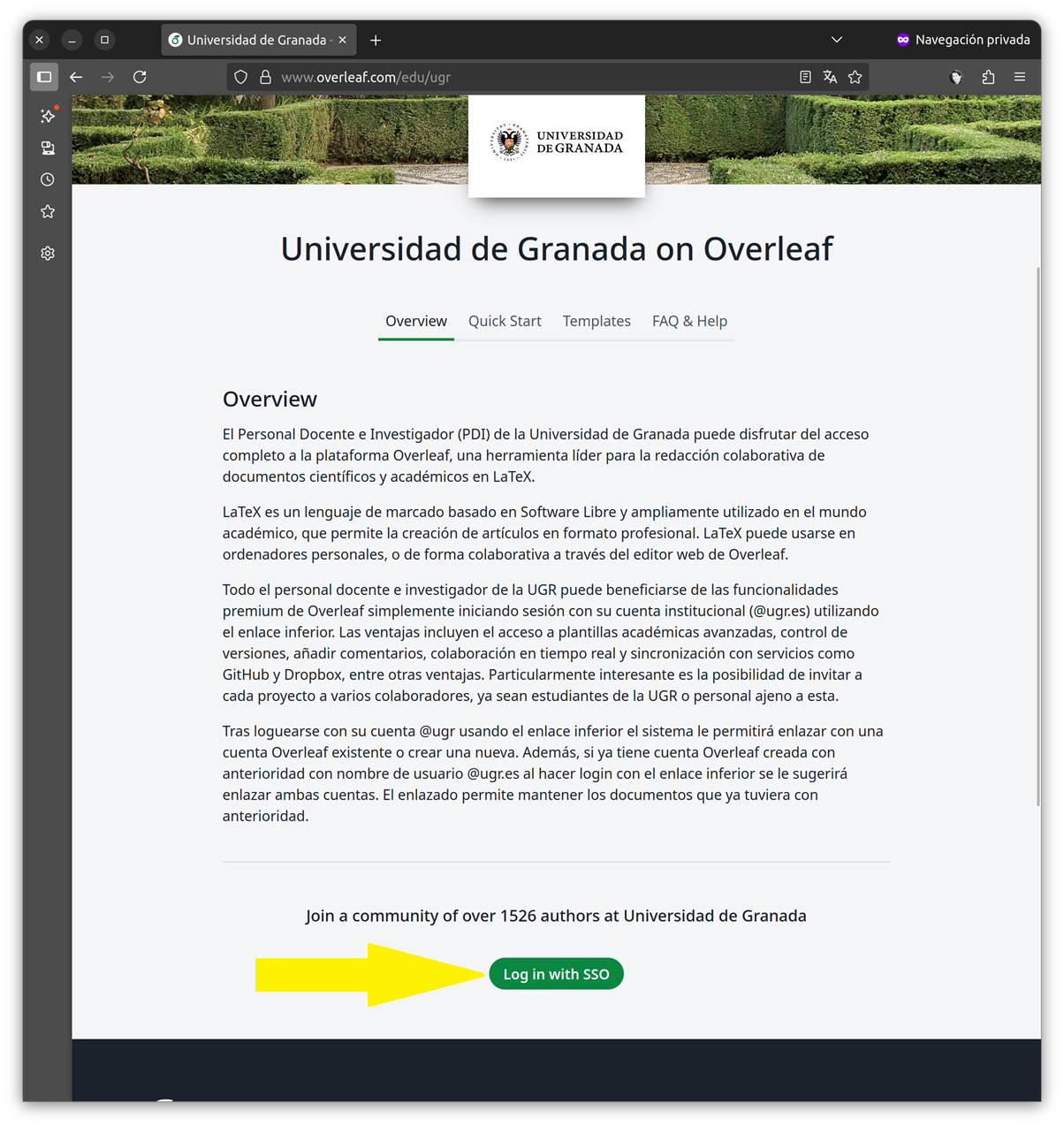Viewport: 1064px width, 1127px height.
Task: Click the URL address bar field
Action: point(530,77)
